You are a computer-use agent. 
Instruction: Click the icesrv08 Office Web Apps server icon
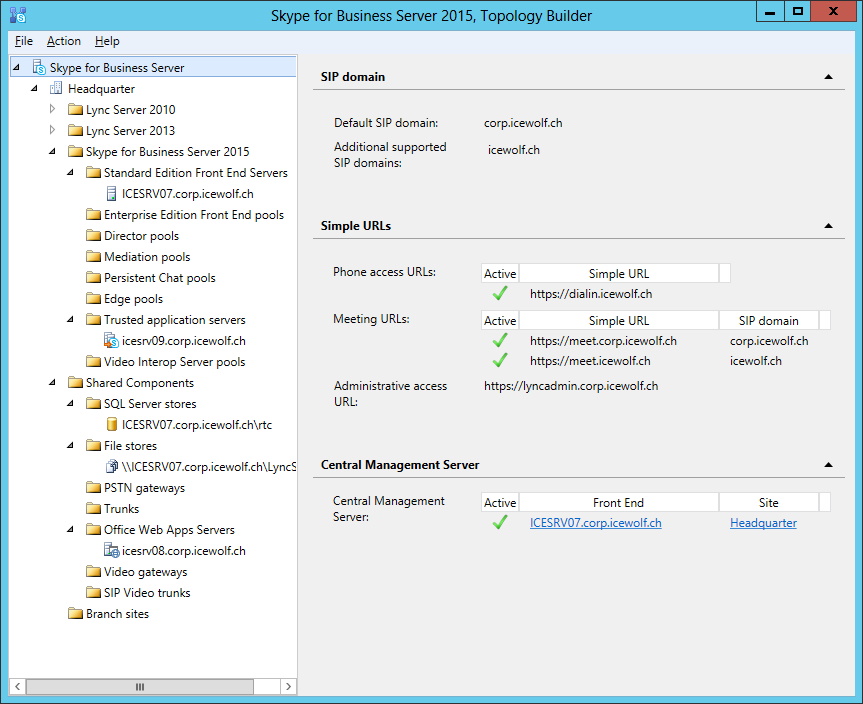112,550
